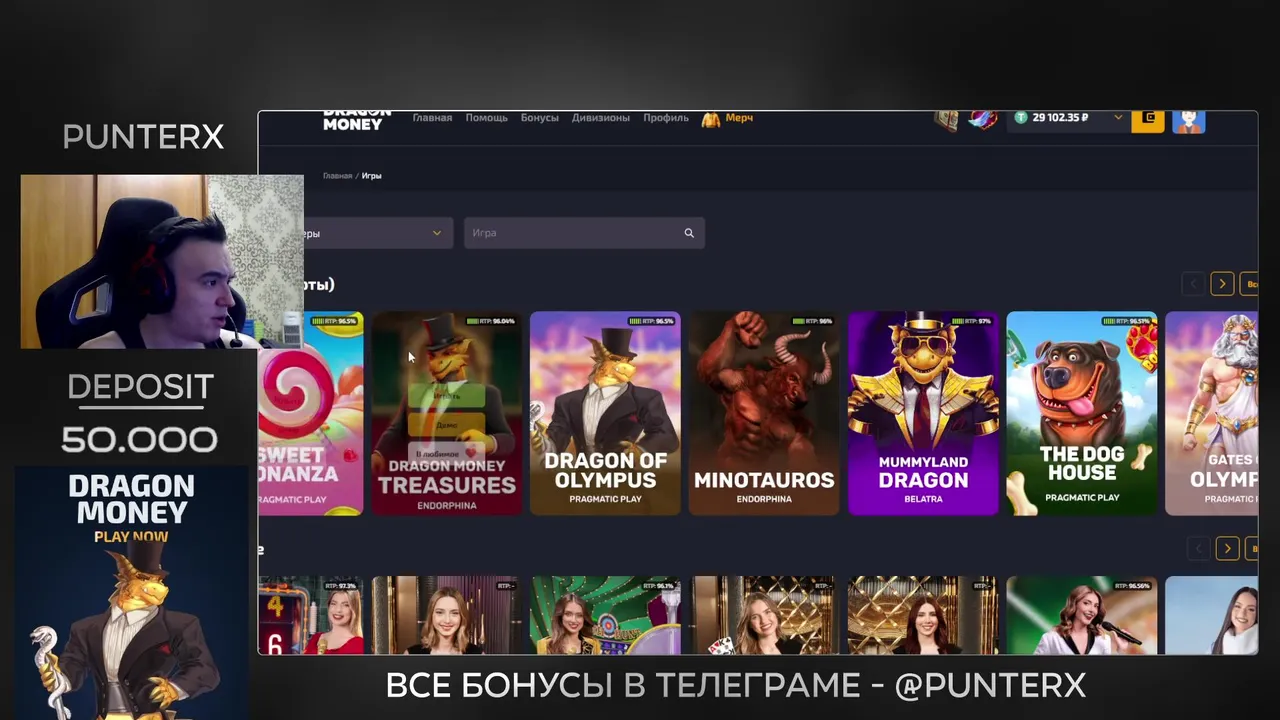Go to previous live games carousel page
Viewport: 1280px width, 720px height.
point(1198,548)
